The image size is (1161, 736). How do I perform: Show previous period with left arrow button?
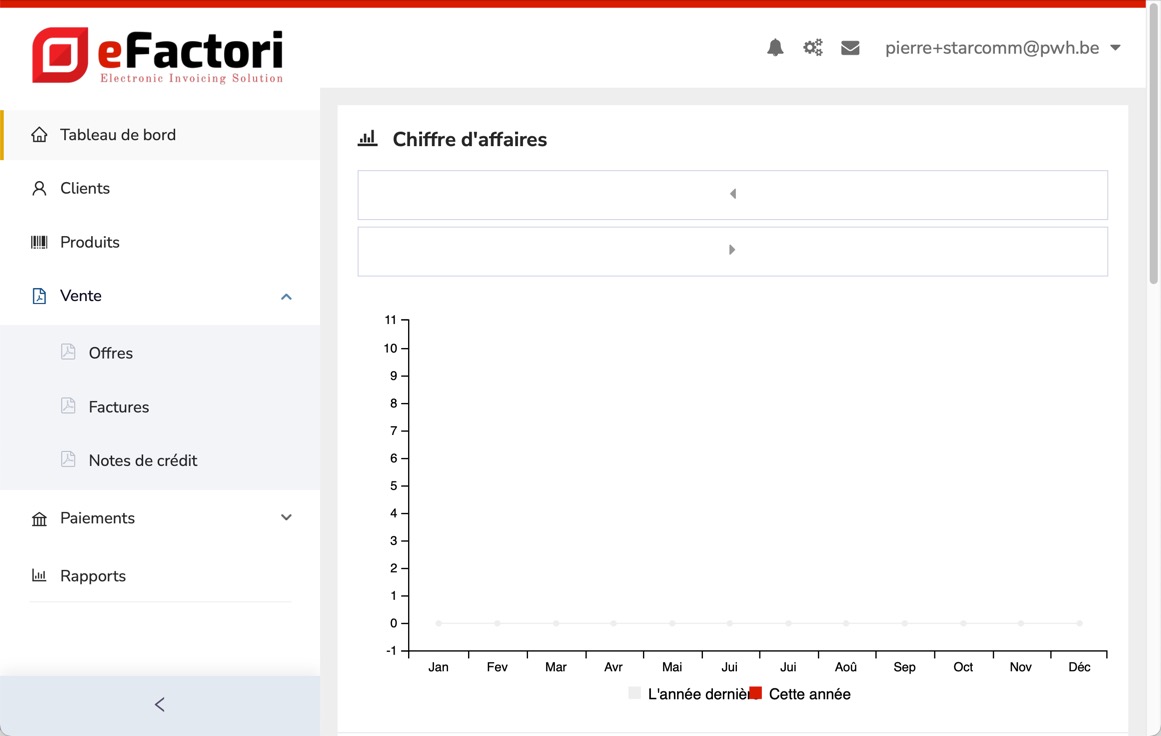tap(732, 194)
